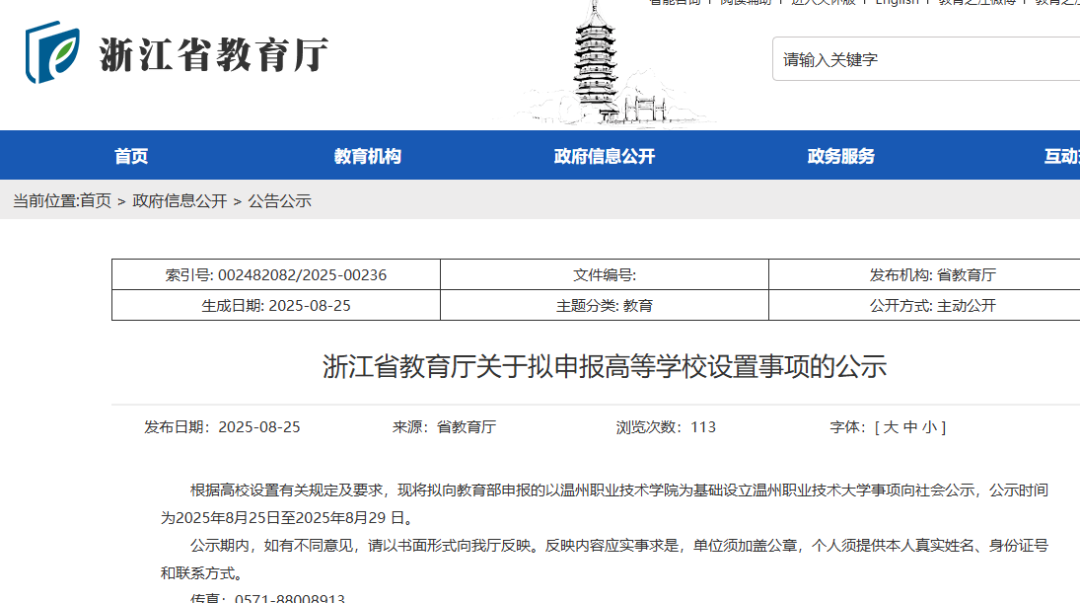Click the pagoda illustration in the header
Viewport: 1080px width, 603px height.
click(x=597, y=62)
